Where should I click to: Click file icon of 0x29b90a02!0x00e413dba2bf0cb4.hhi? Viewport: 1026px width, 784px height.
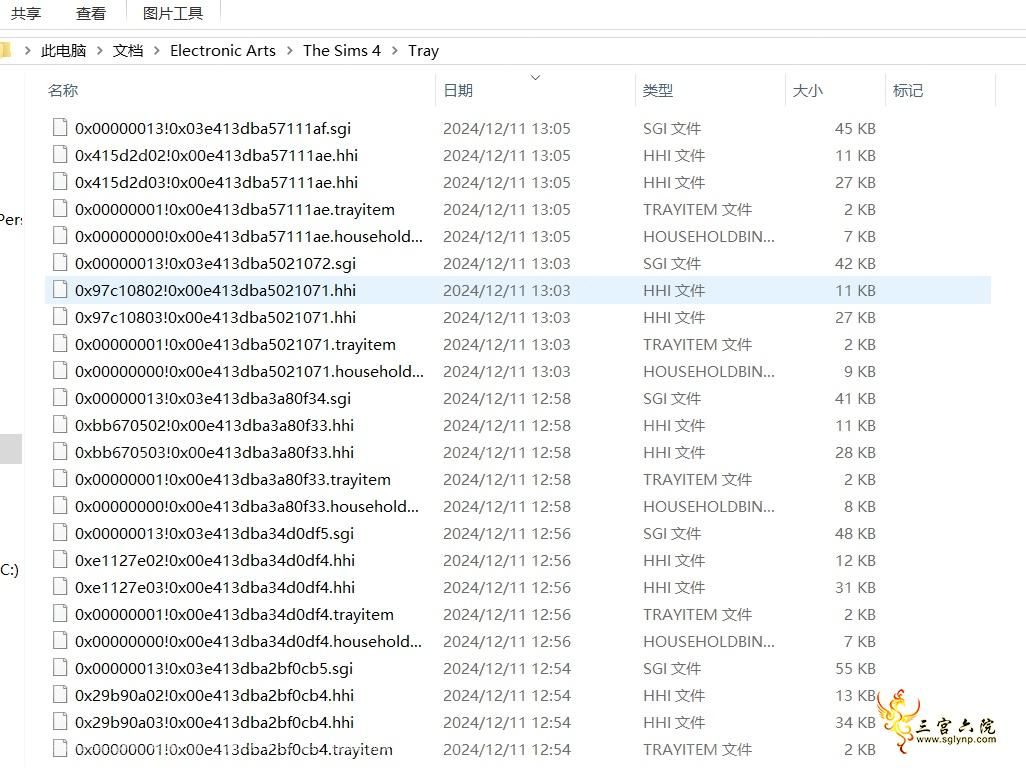coord(60,695)
